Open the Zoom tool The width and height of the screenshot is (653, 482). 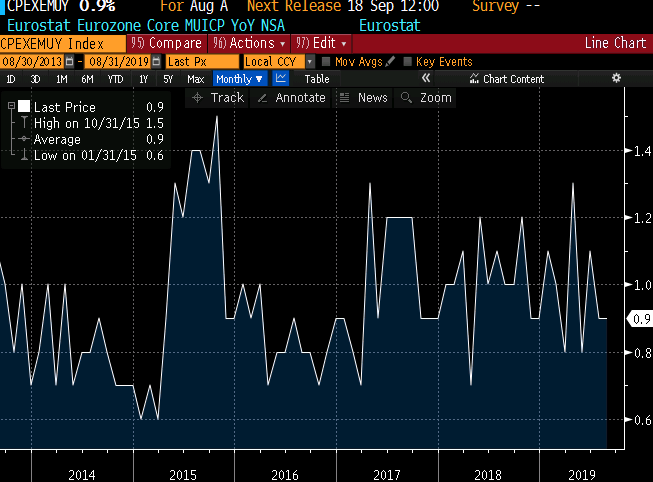pyautogui.click(x=425, y=97)
